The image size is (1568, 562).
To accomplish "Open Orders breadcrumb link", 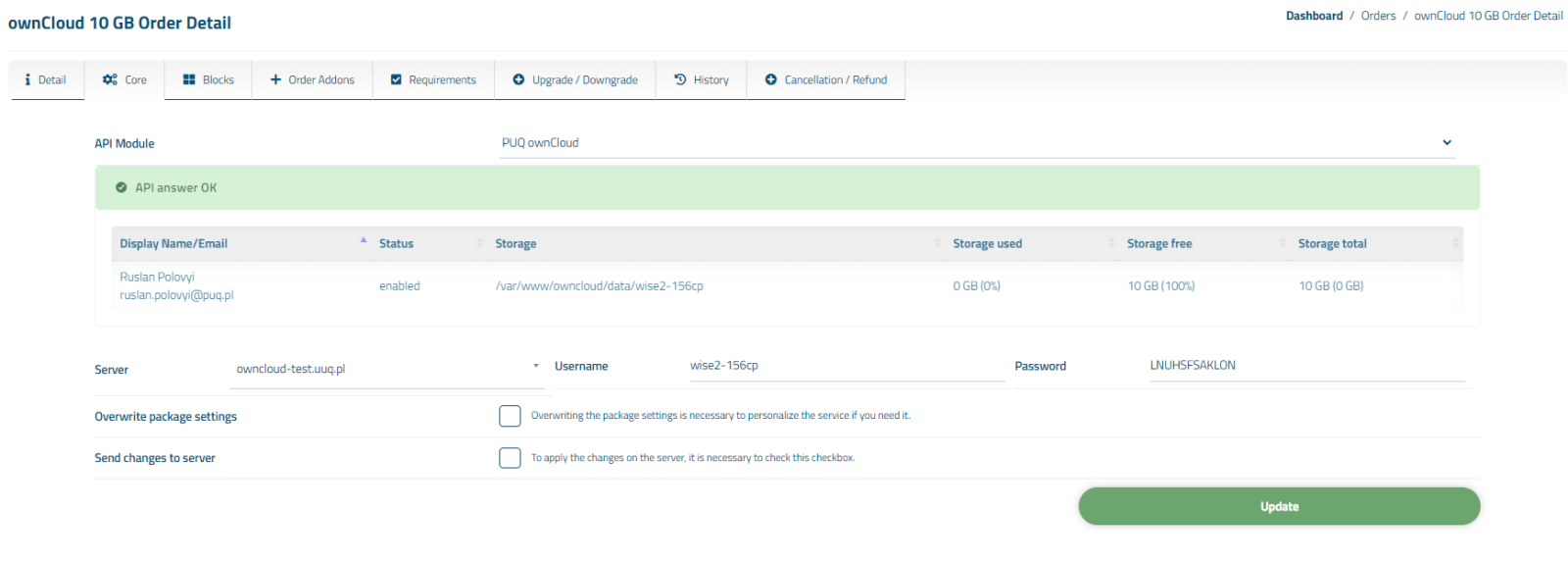I will coord(1378,16).
